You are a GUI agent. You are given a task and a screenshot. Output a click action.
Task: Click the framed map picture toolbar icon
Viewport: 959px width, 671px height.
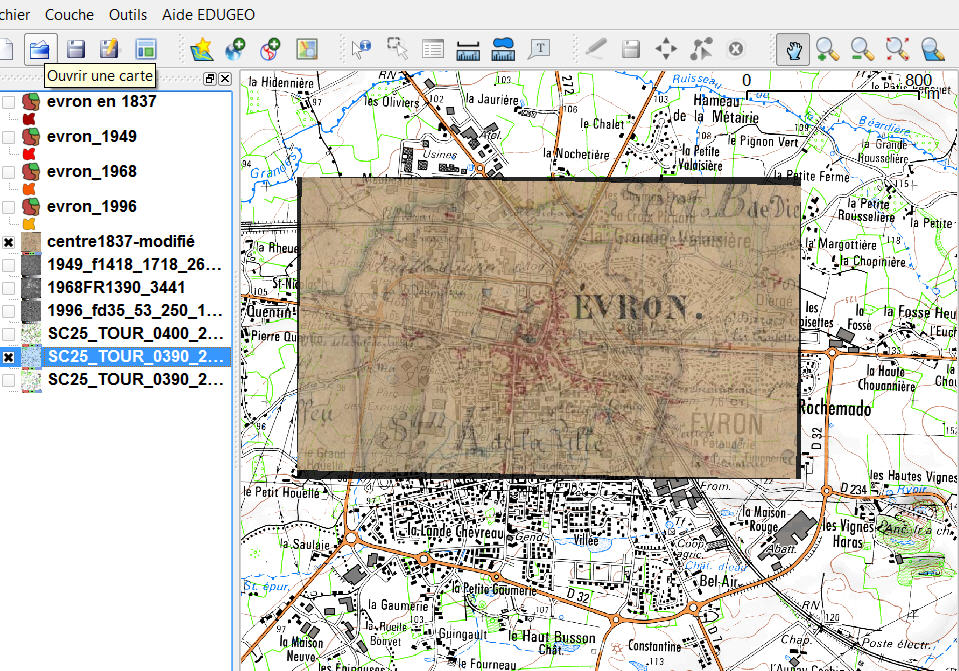coord(306,48)
